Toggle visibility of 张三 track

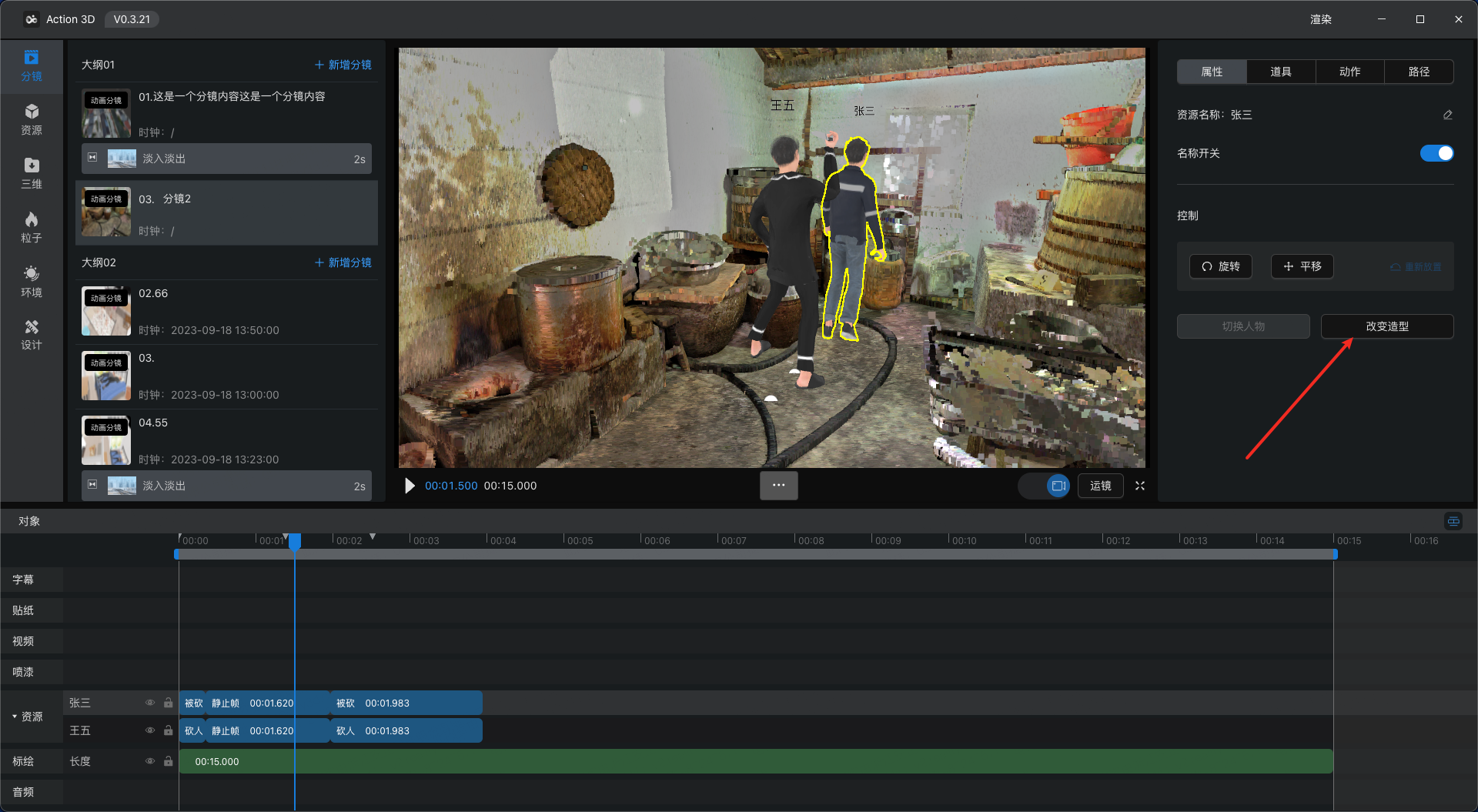(x=150, y=703)
